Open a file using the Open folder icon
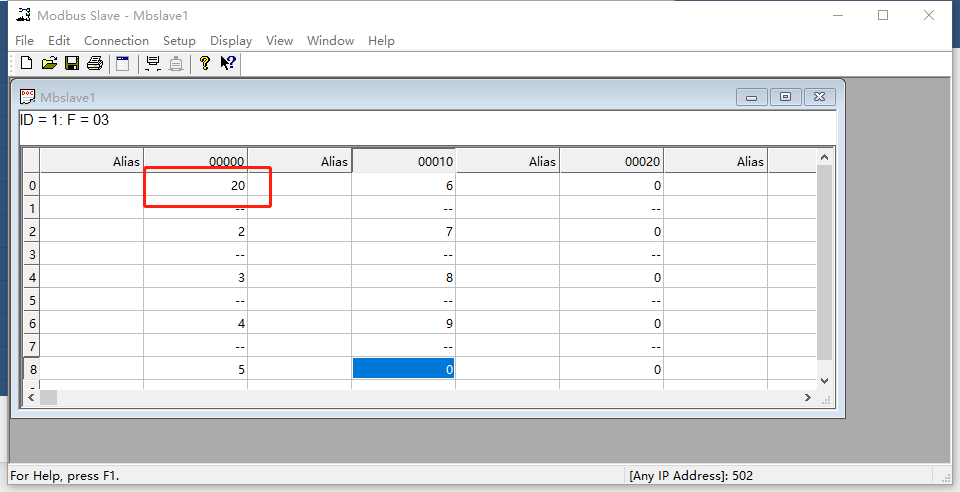This screenshot has width=960, height=492. click(x=49, y=63)
